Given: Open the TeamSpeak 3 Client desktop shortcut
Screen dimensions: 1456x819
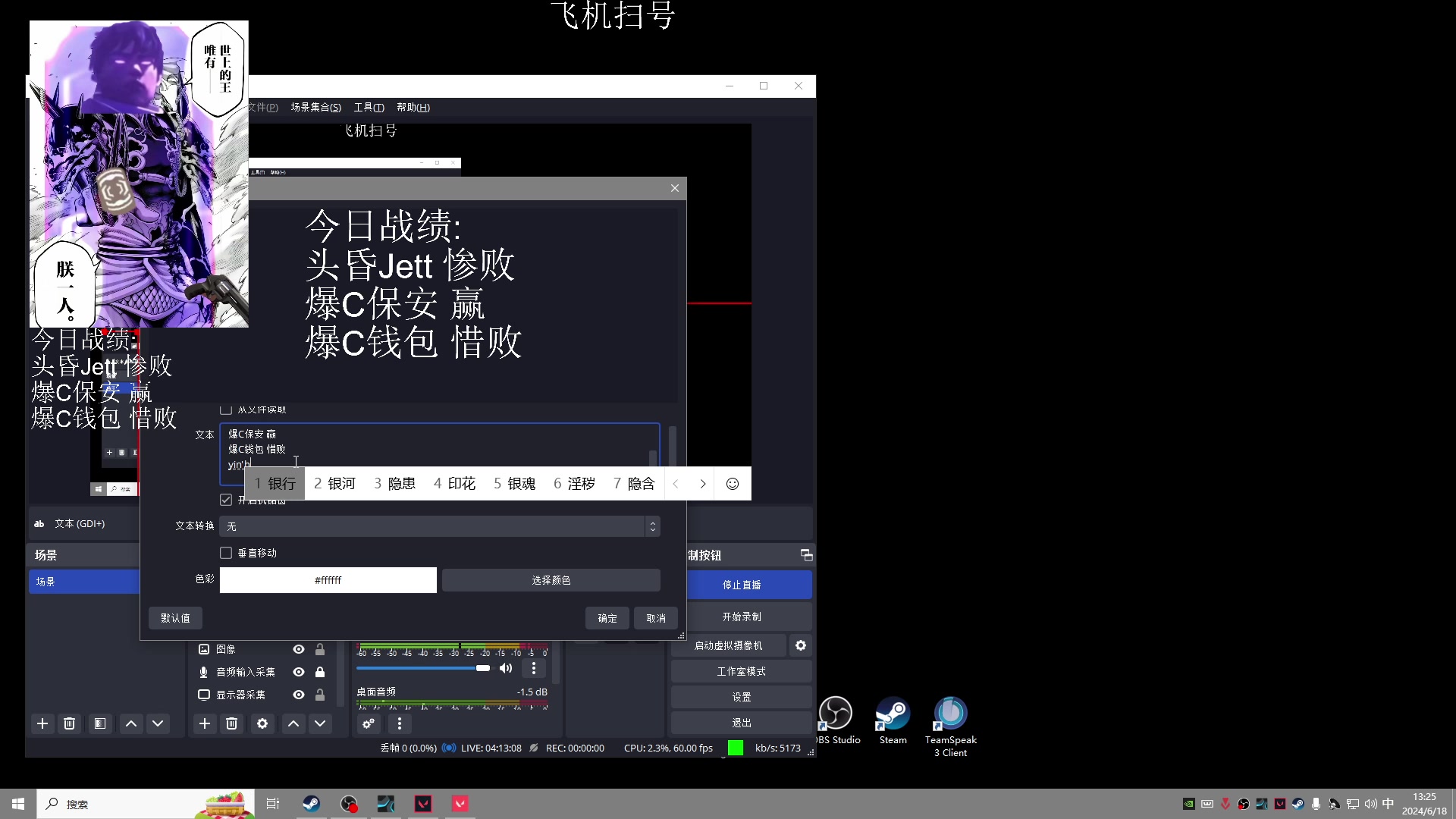Looking at the screenshot, I should pos(950,726).
